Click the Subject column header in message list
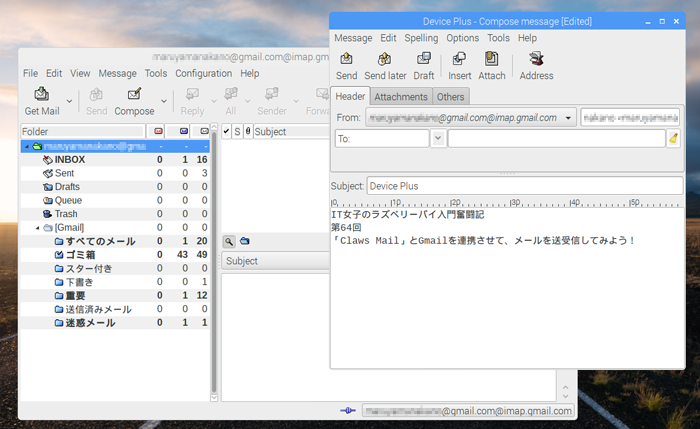Screen dimensions: 700x429 point(291,131)
